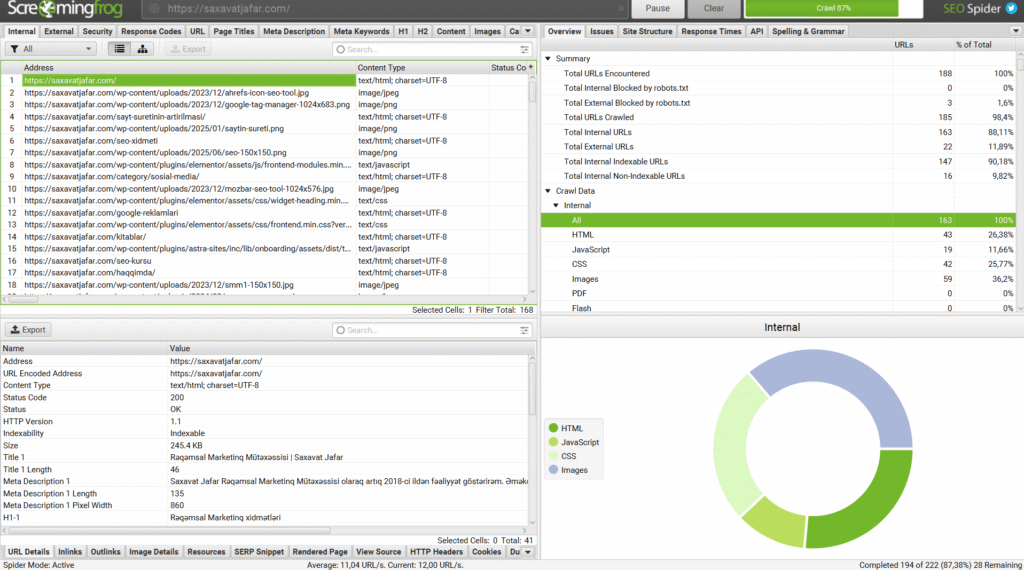This screenshot has height=570, width=1024.
Task: Open the Inlinks bottom tab
Action: point(70,551)
